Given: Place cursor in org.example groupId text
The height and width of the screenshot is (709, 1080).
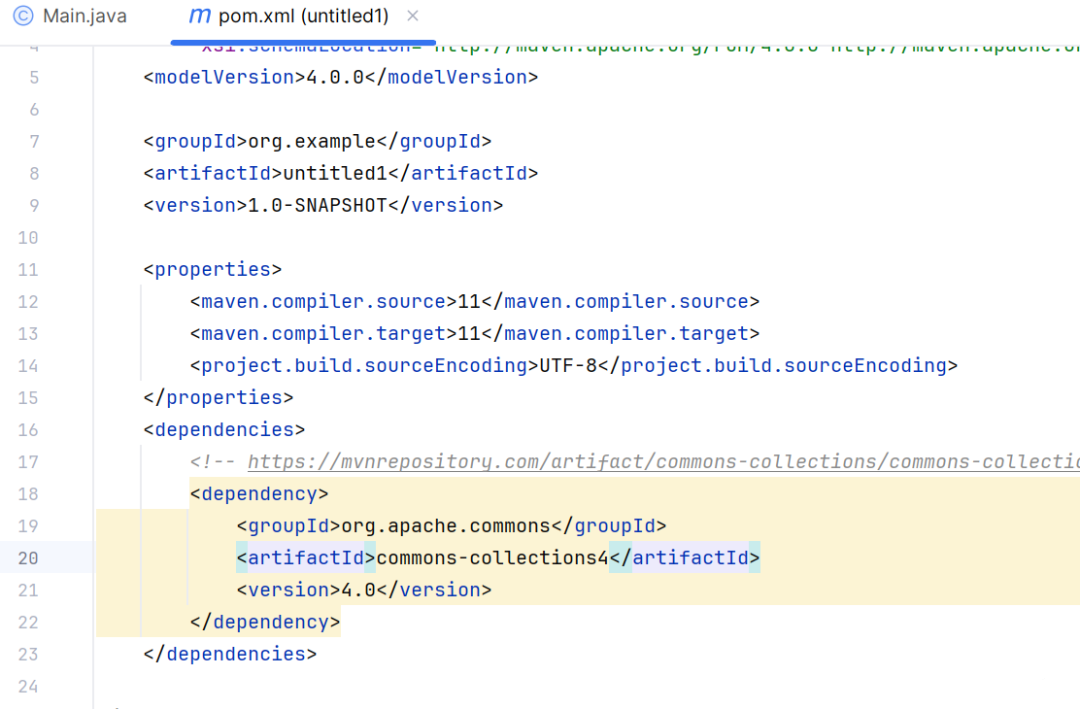Looking at the screenshot, I should pos(312,141).
